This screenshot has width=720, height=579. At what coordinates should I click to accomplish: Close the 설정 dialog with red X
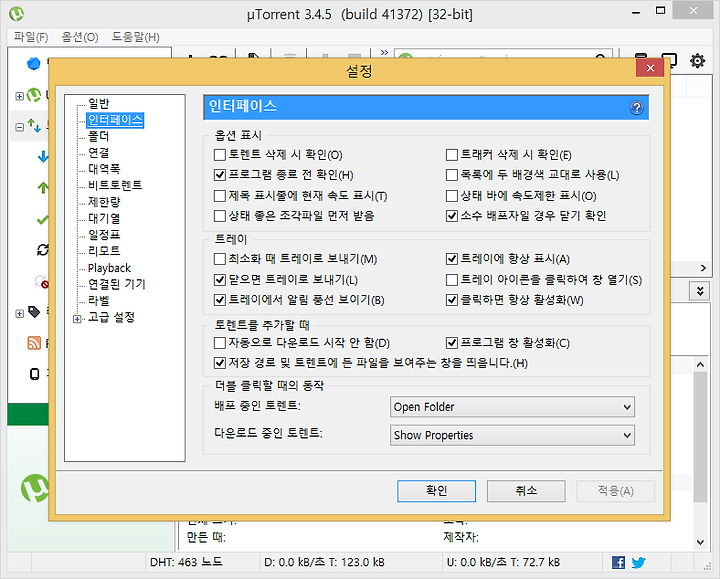point(650,68)
